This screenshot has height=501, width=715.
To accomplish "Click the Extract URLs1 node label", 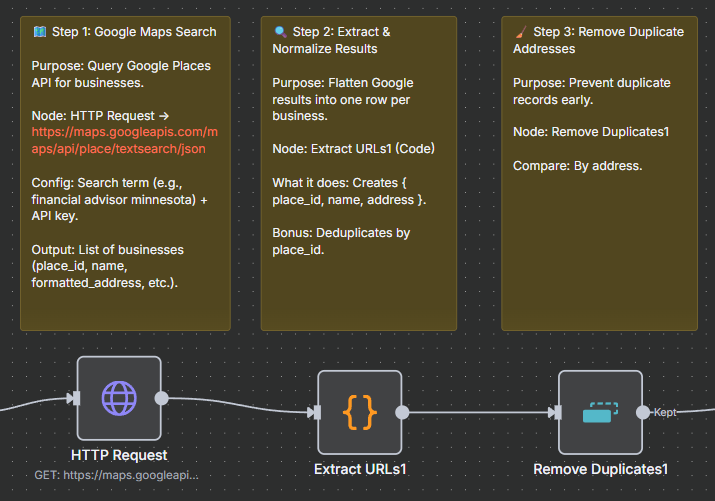I will [x=360, y=469].
